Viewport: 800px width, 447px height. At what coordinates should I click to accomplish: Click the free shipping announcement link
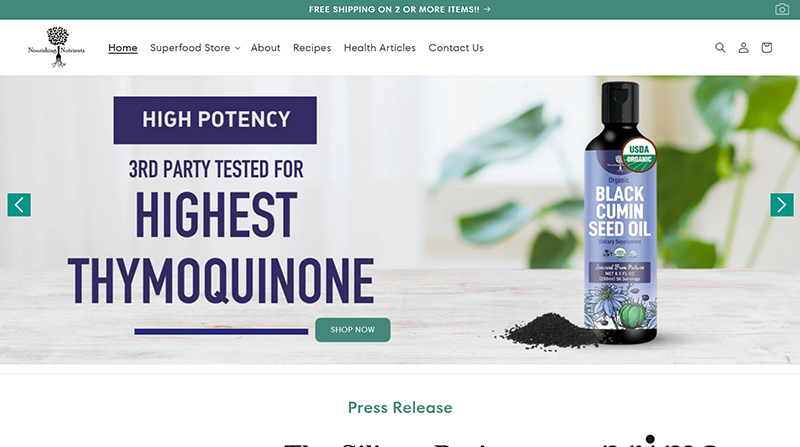pos(399,9)
